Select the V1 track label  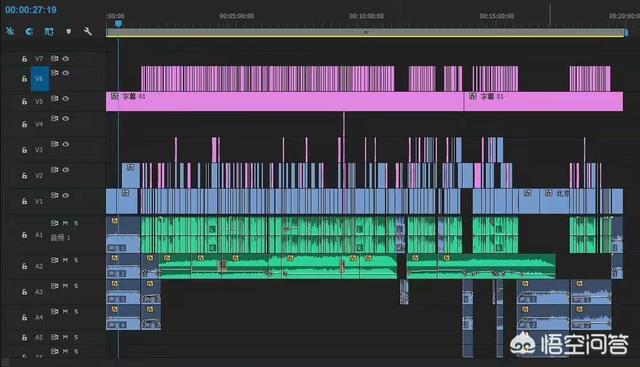point(39,201)
